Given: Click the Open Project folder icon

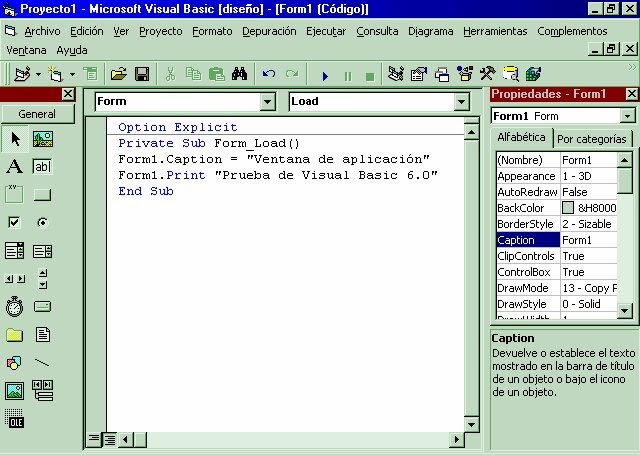Looking at the screenshot, I should [119, 74].
